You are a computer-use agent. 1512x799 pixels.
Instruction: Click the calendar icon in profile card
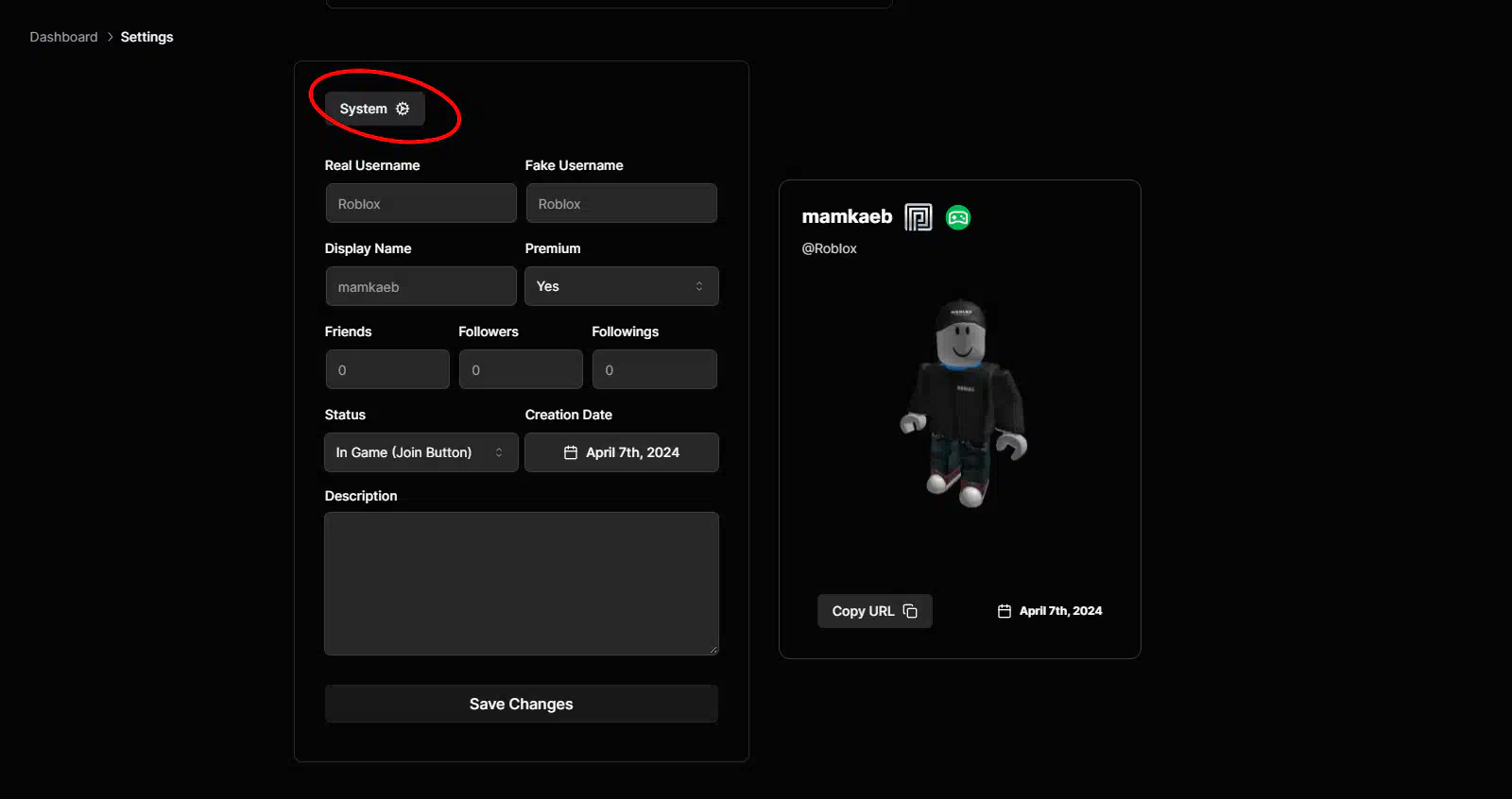[x=1005, y=611]
